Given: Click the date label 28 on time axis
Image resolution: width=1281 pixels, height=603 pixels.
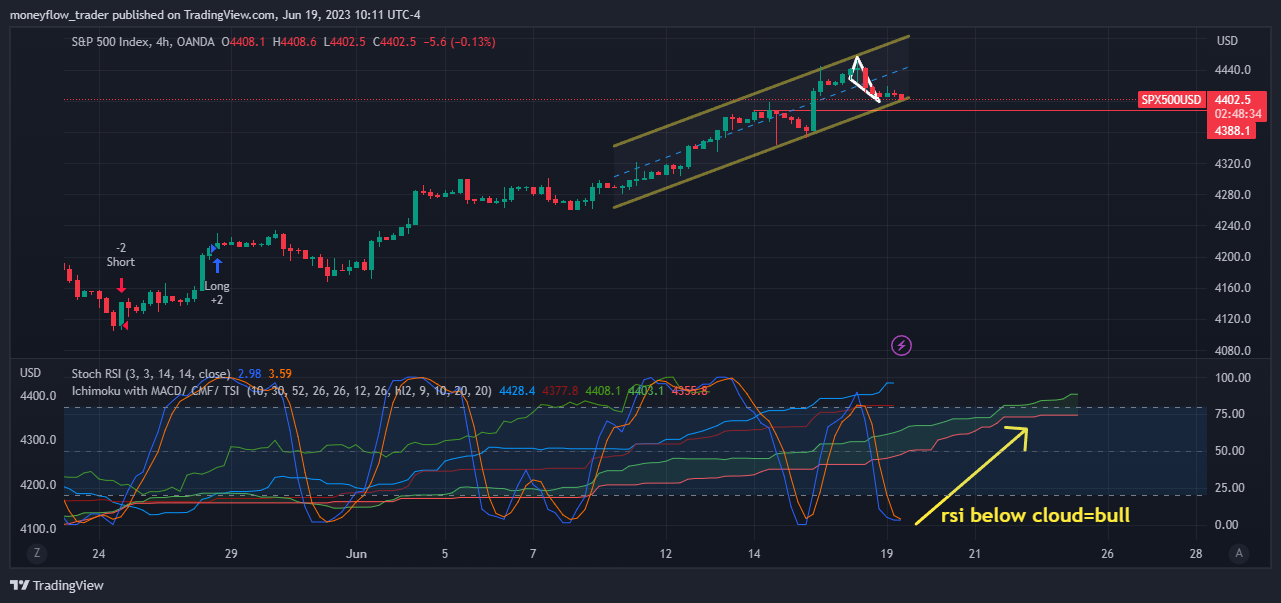Looking at the screenshot, I should click(x=1196, y=553).
